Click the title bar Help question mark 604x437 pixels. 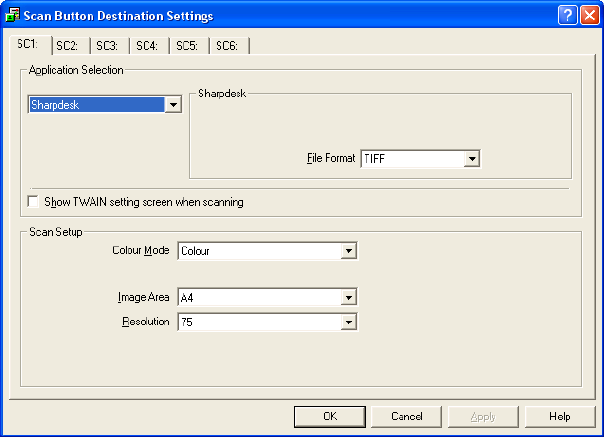pyautogui.click(x=567, y=16)
